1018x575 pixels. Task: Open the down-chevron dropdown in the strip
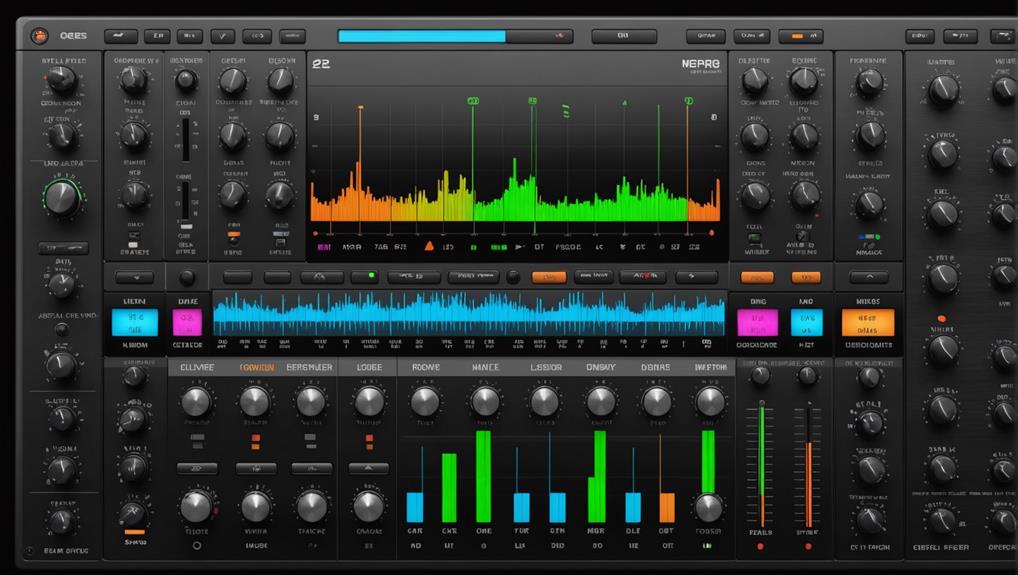tap(135, 278)
